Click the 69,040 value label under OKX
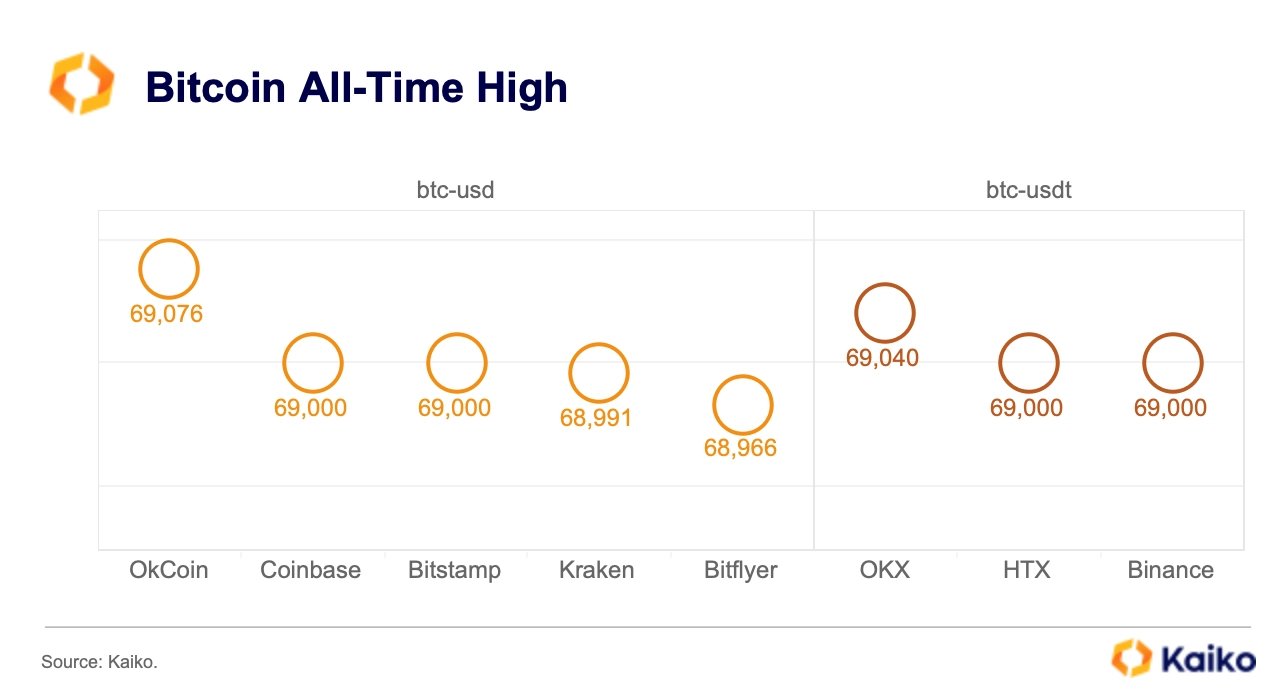This screenshot has width=1288, height=694. coord(882,358)
